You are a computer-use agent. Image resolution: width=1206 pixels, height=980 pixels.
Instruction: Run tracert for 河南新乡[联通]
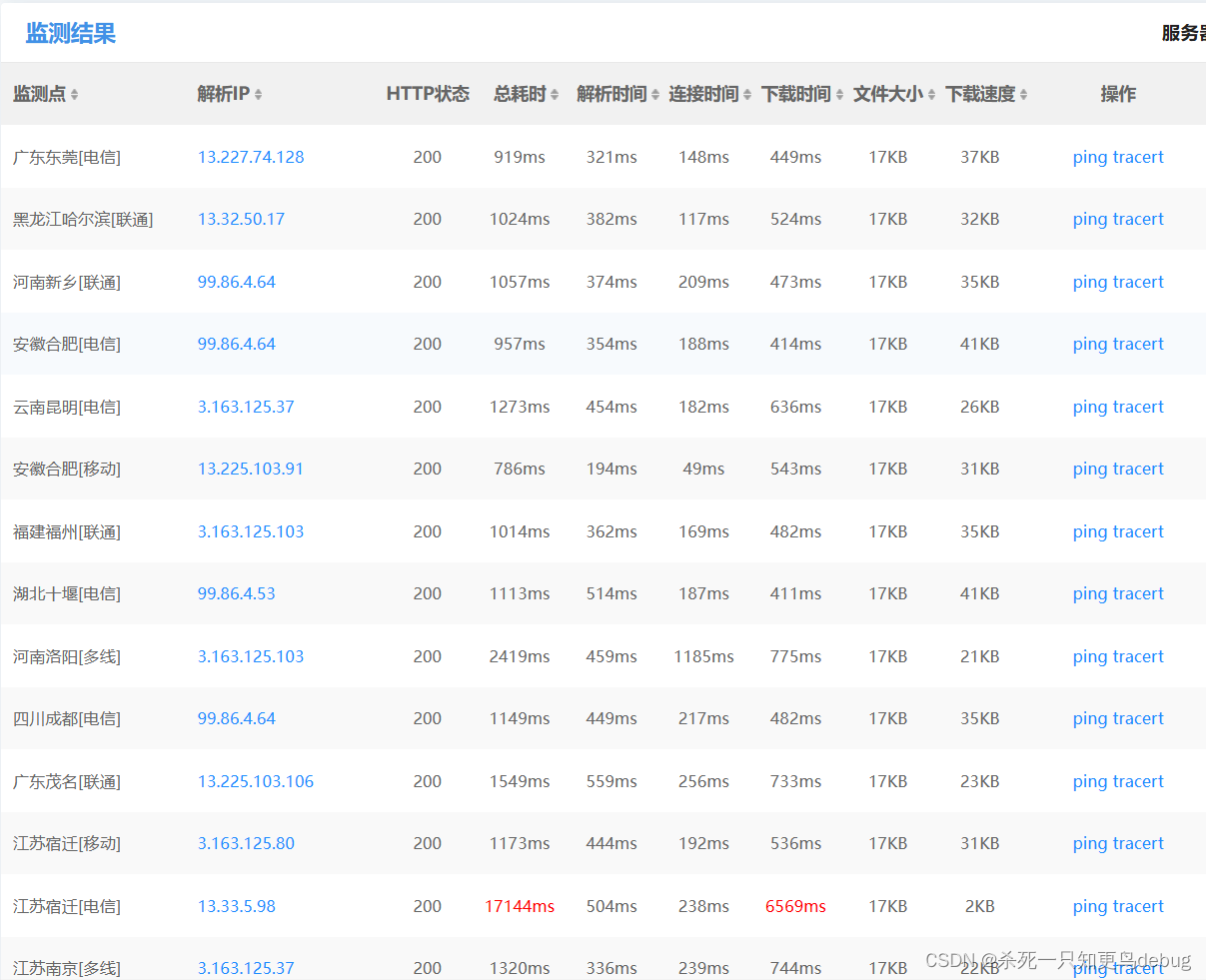(x=1138, y=282)
